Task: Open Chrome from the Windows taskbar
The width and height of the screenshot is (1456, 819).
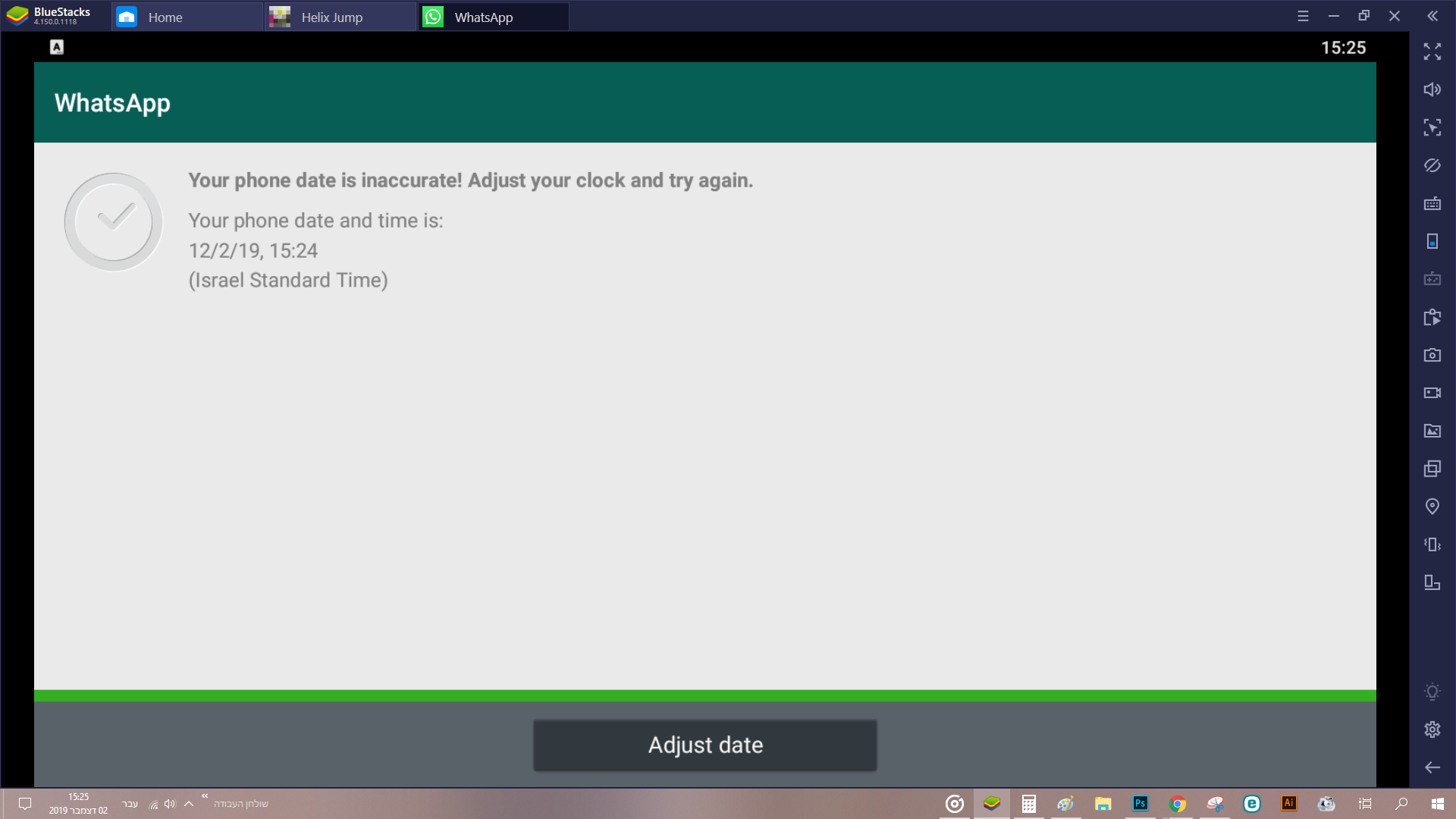Action: pyautogui.click(x=1177, y=804)
